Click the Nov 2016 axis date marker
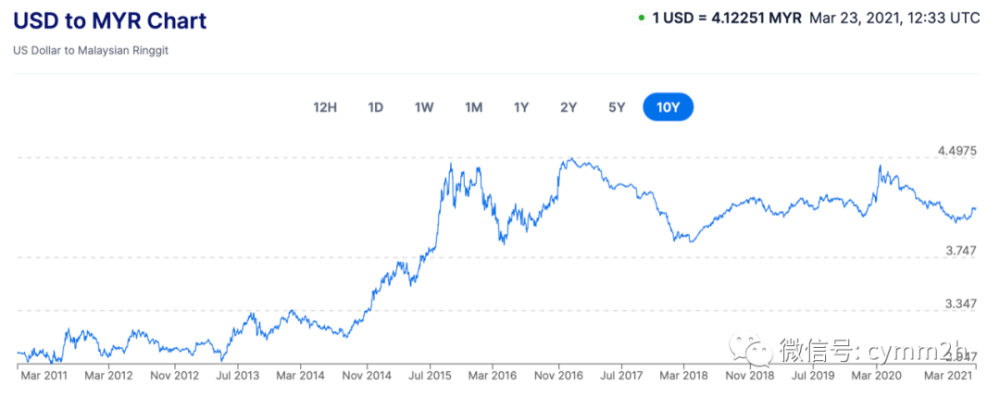1000x397 pixels. point(559,375)
